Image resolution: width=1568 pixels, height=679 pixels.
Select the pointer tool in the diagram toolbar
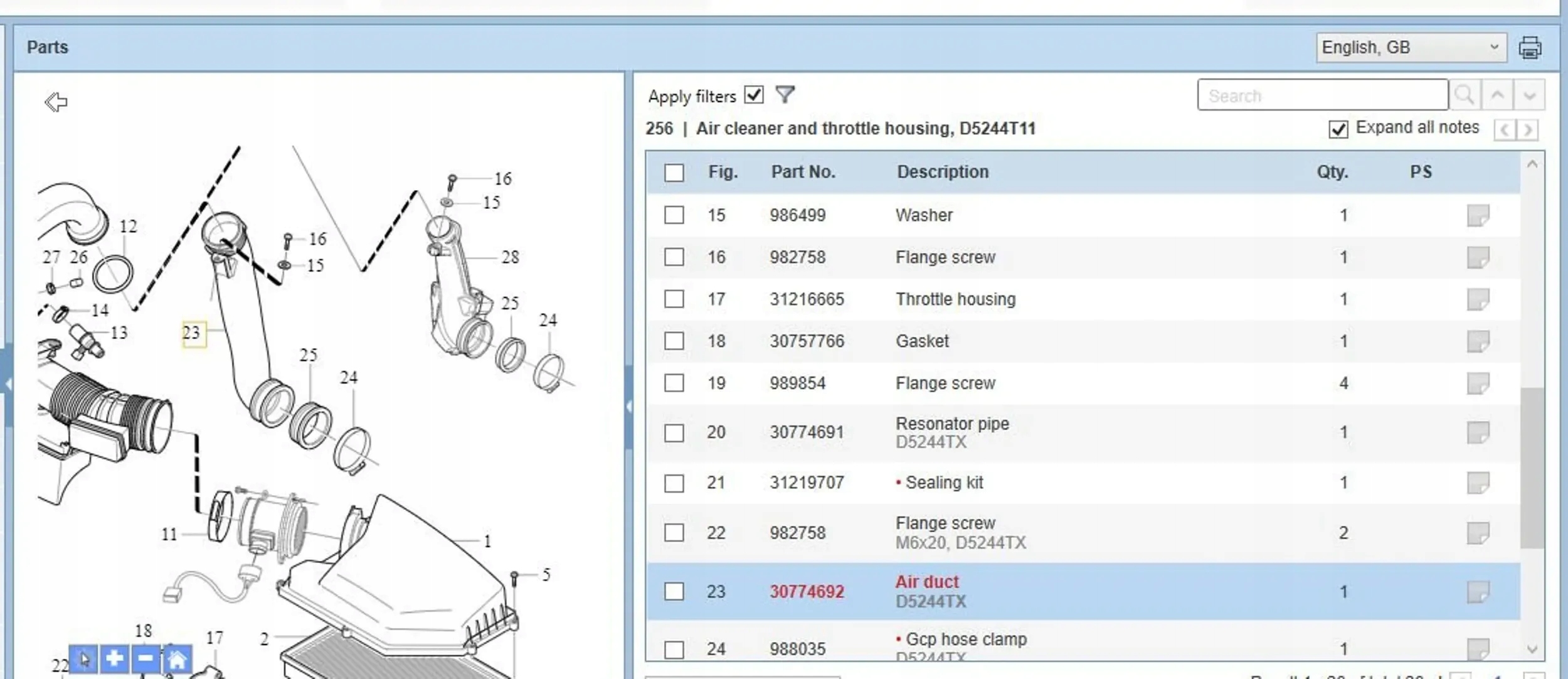point(84,659)
